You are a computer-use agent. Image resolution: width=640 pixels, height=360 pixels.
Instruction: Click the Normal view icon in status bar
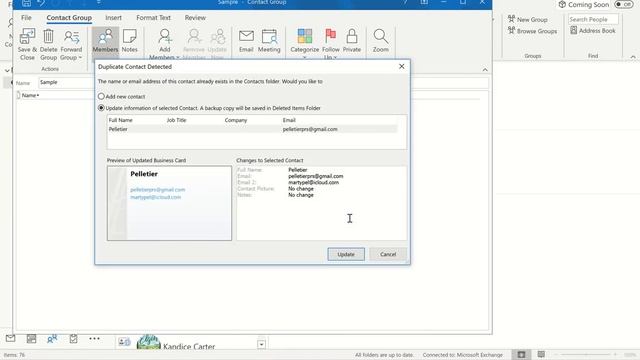521,355
